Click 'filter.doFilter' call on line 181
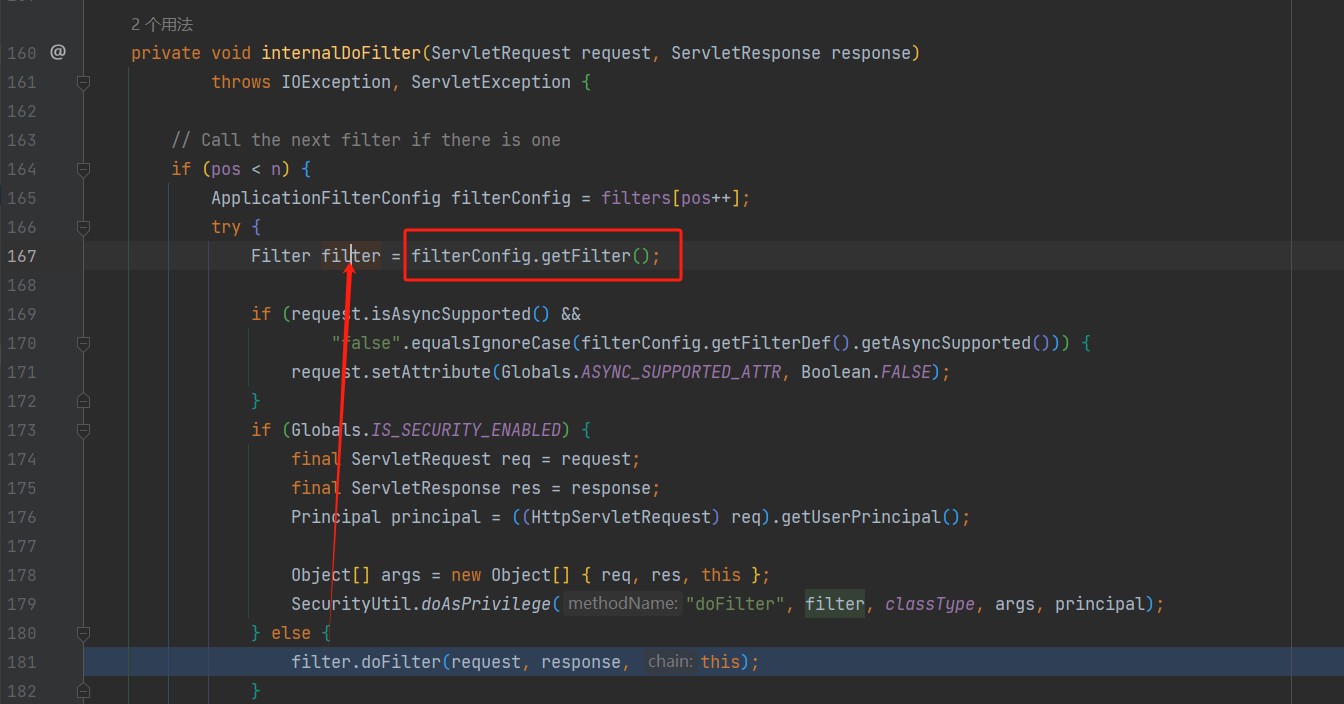This screenshot has height=704, width=1344. click(366, 662)
